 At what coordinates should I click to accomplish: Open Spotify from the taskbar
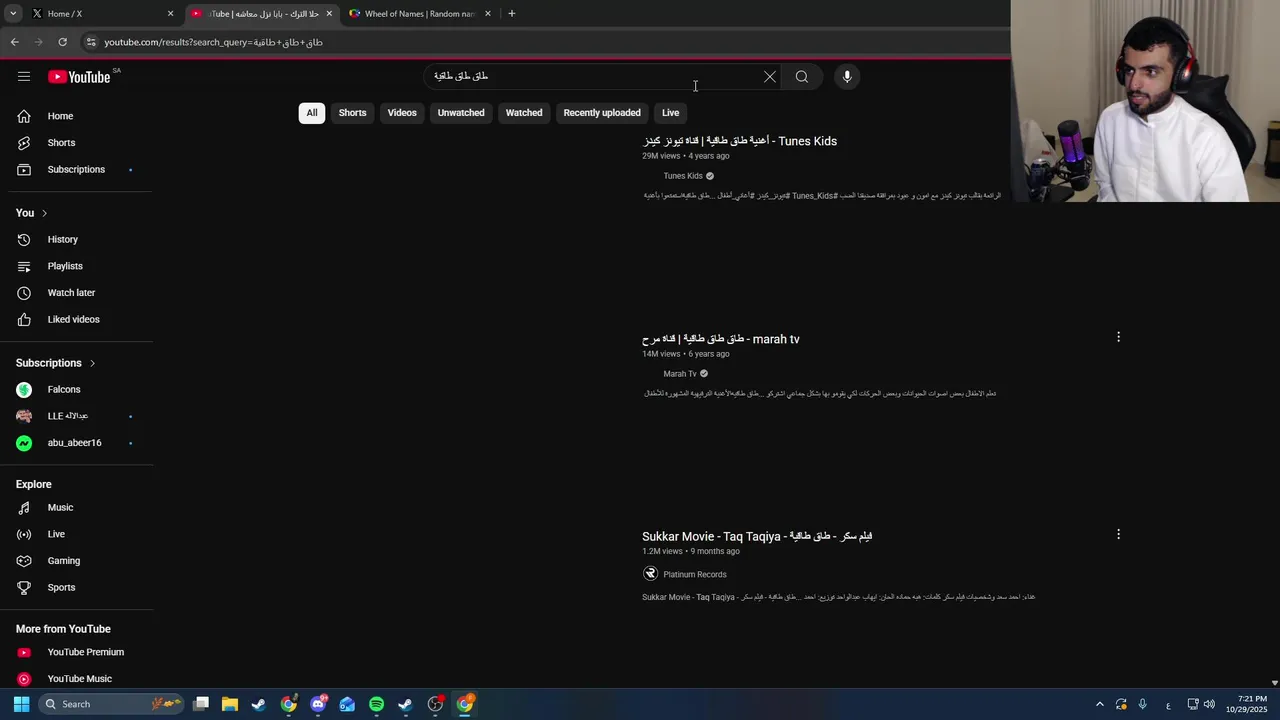(376, 704)
